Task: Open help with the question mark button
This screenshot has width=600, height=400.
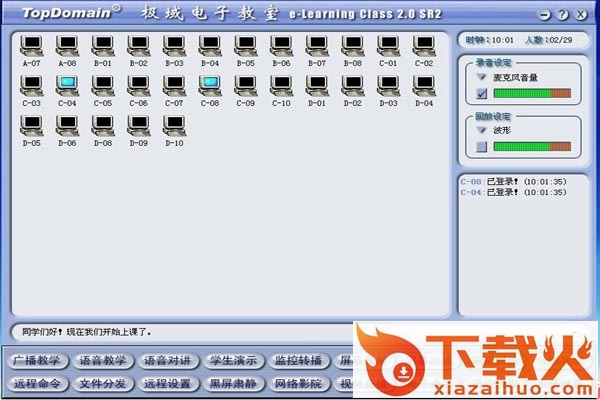Action: (565, 16)
